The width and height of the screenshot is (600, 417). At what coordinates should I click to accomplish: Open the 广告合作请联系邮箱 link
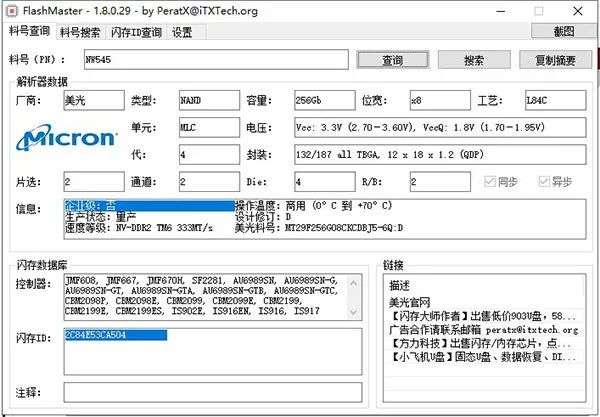[x=483, y=329]
